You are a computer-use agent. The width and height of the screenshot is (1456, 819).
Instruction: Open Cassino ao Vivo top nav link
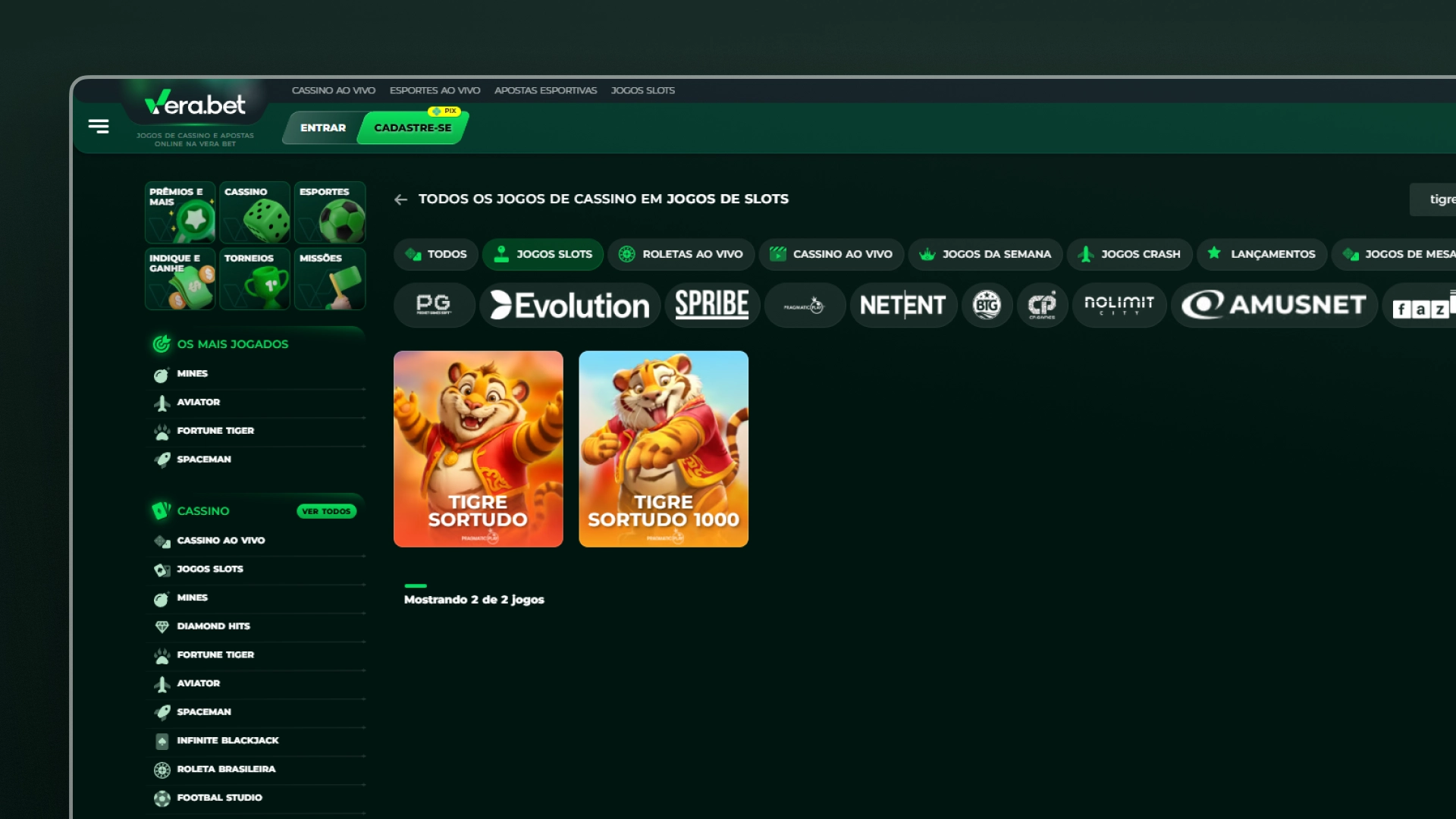point(334,90)
